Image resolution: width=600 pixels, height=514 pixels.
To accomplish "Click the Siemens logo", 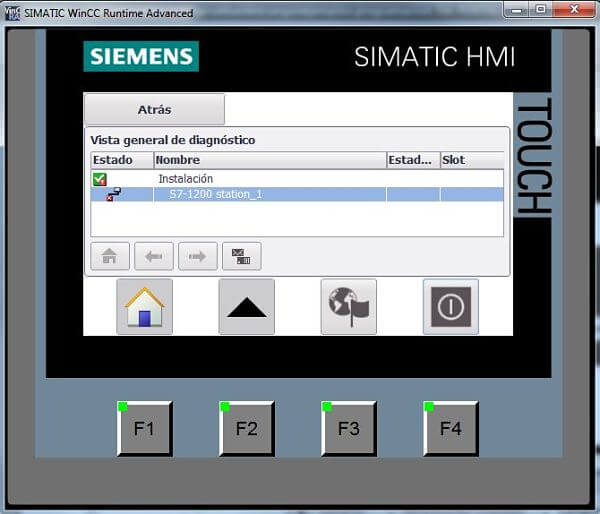I will click(141, 56).
